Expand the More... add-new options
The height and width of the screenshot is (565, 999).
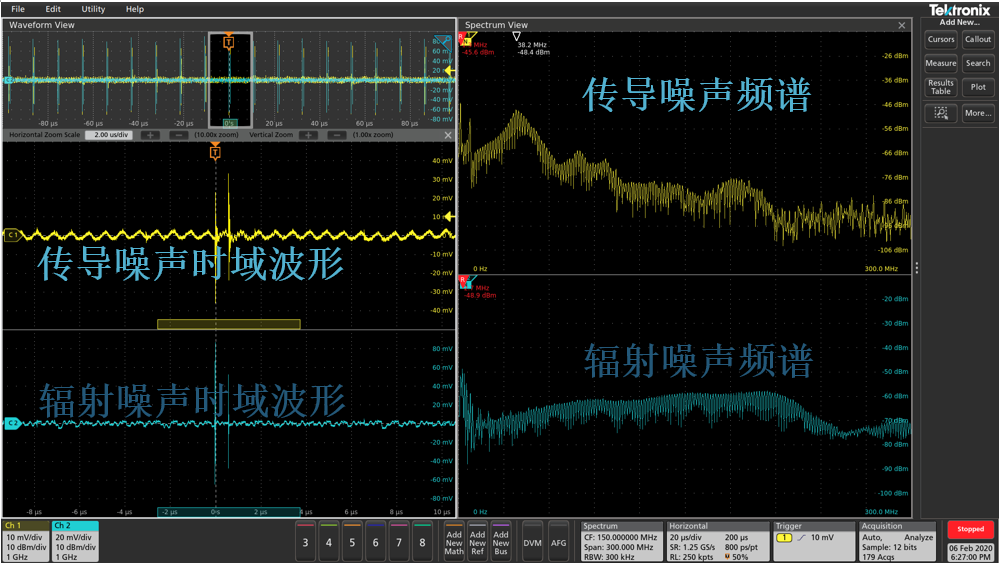point(977,113)
